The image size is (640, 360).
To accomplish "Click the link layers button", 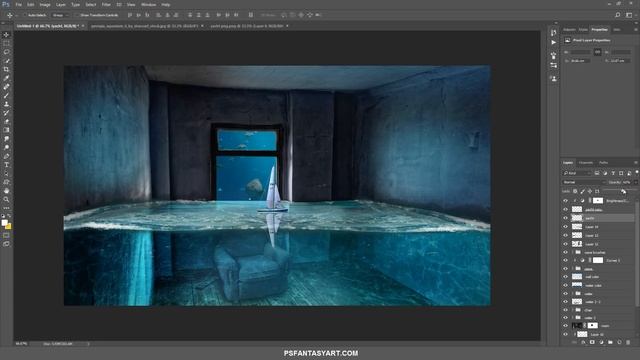I will [574, 342].
